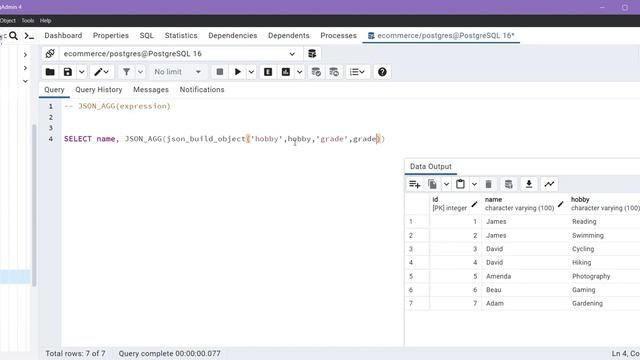Download results as CSV file

click(529, 184)
